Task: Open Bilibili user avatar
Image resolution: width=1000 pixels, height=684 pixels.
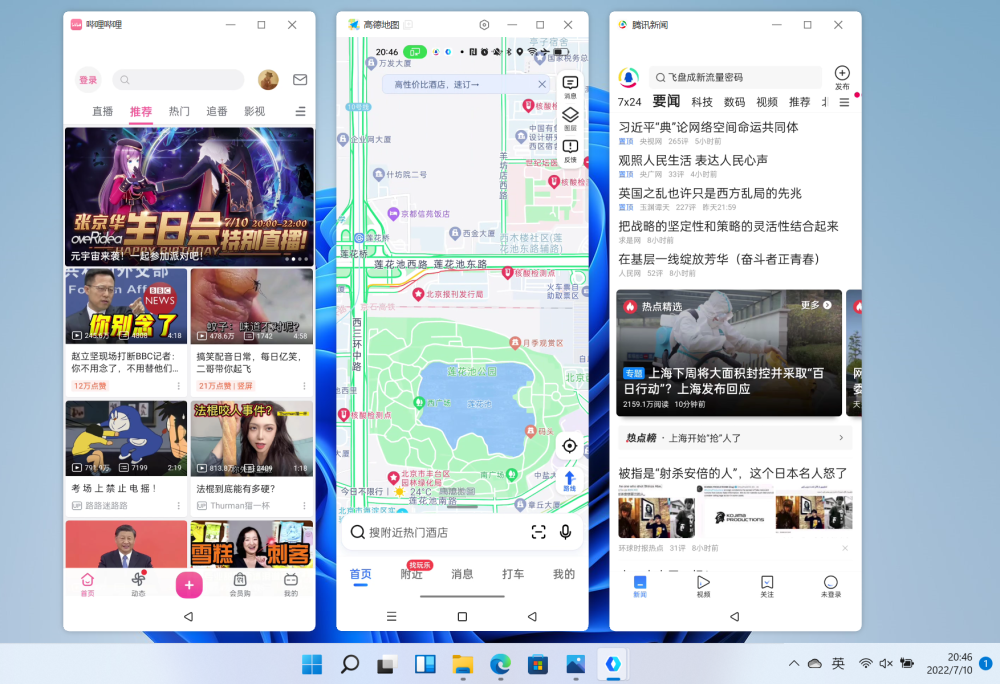Action: (x=268, y=80)
